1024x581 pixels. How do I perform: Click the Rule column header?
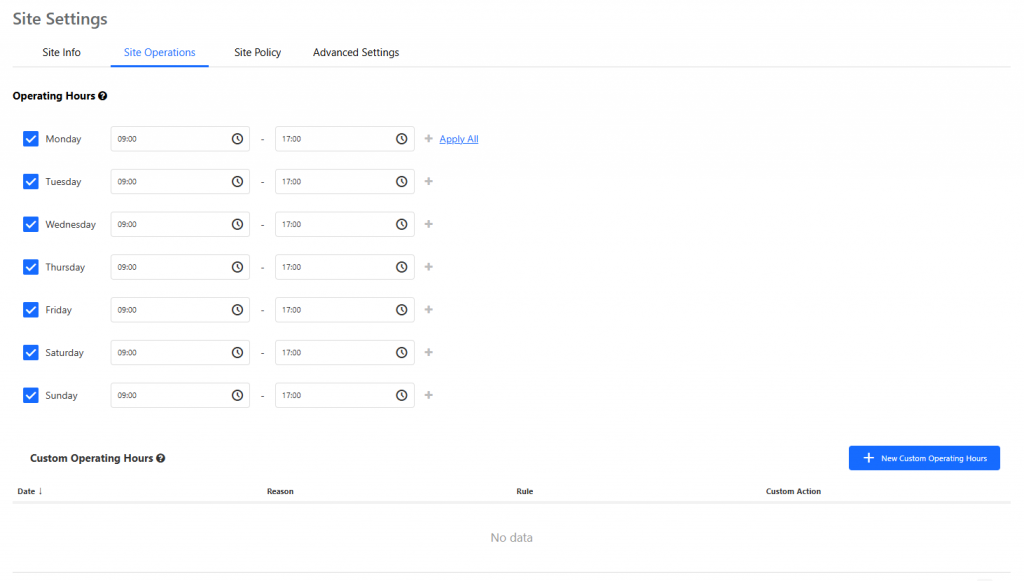coord(524,492)
